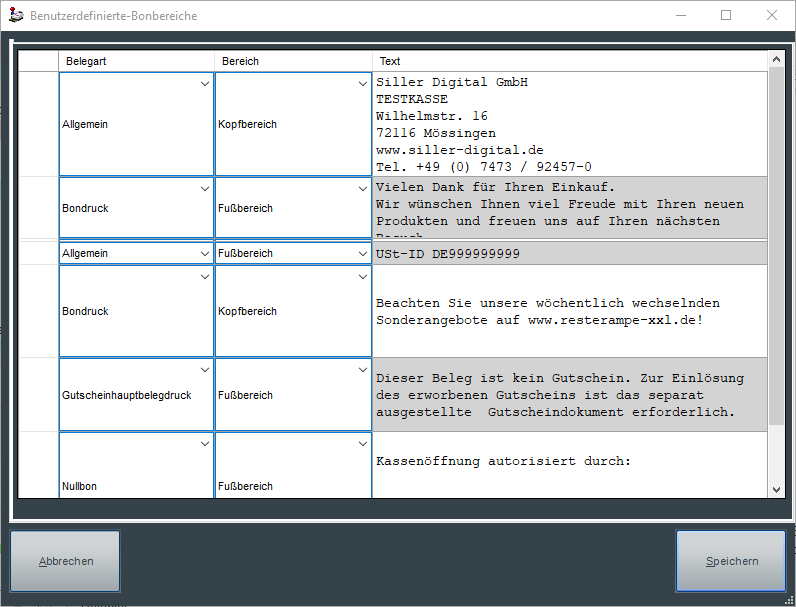Expand Bereich dropdown in Nullbon row
Screen dimensions: 796x607
tap(363, 444)
